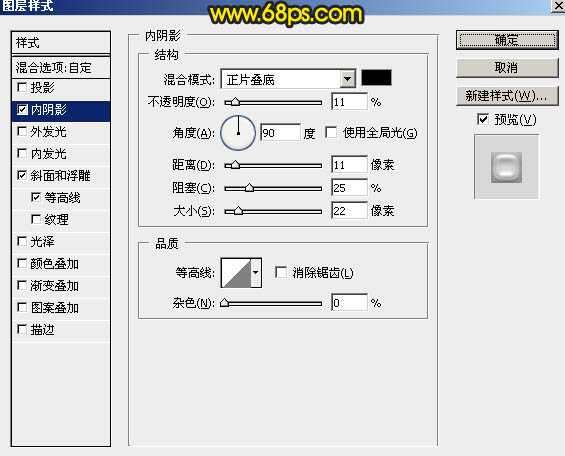
Task: Open the 混合模式 dropdown arrow
Action: coord(347,79)
